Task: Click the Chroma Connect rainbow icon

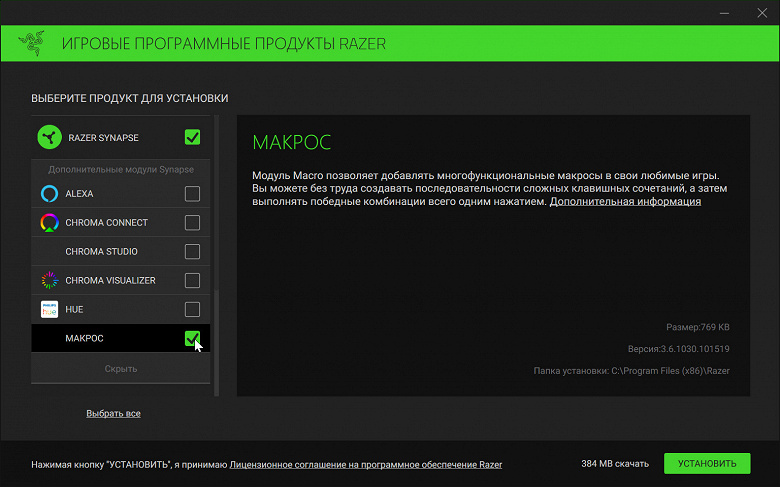Action: [49, 222]
